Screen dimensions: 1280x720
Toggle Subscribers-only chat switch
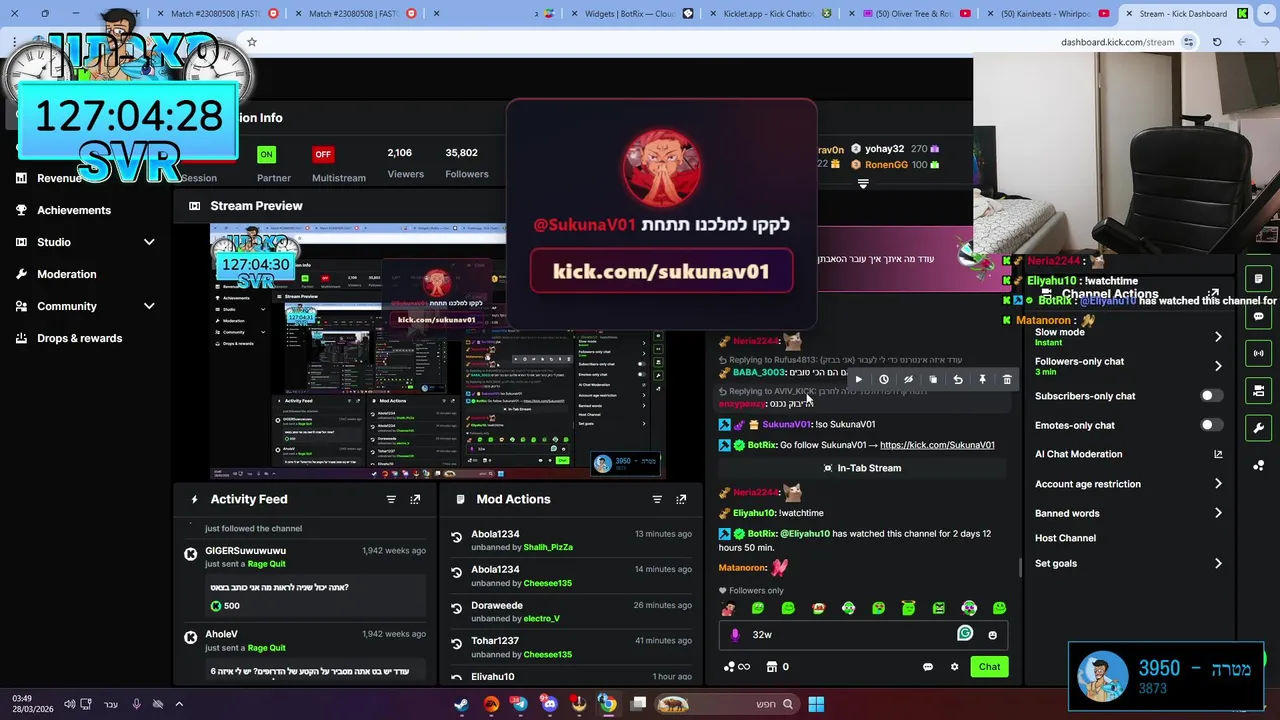pyautogui.click(x=1211, y=396)
